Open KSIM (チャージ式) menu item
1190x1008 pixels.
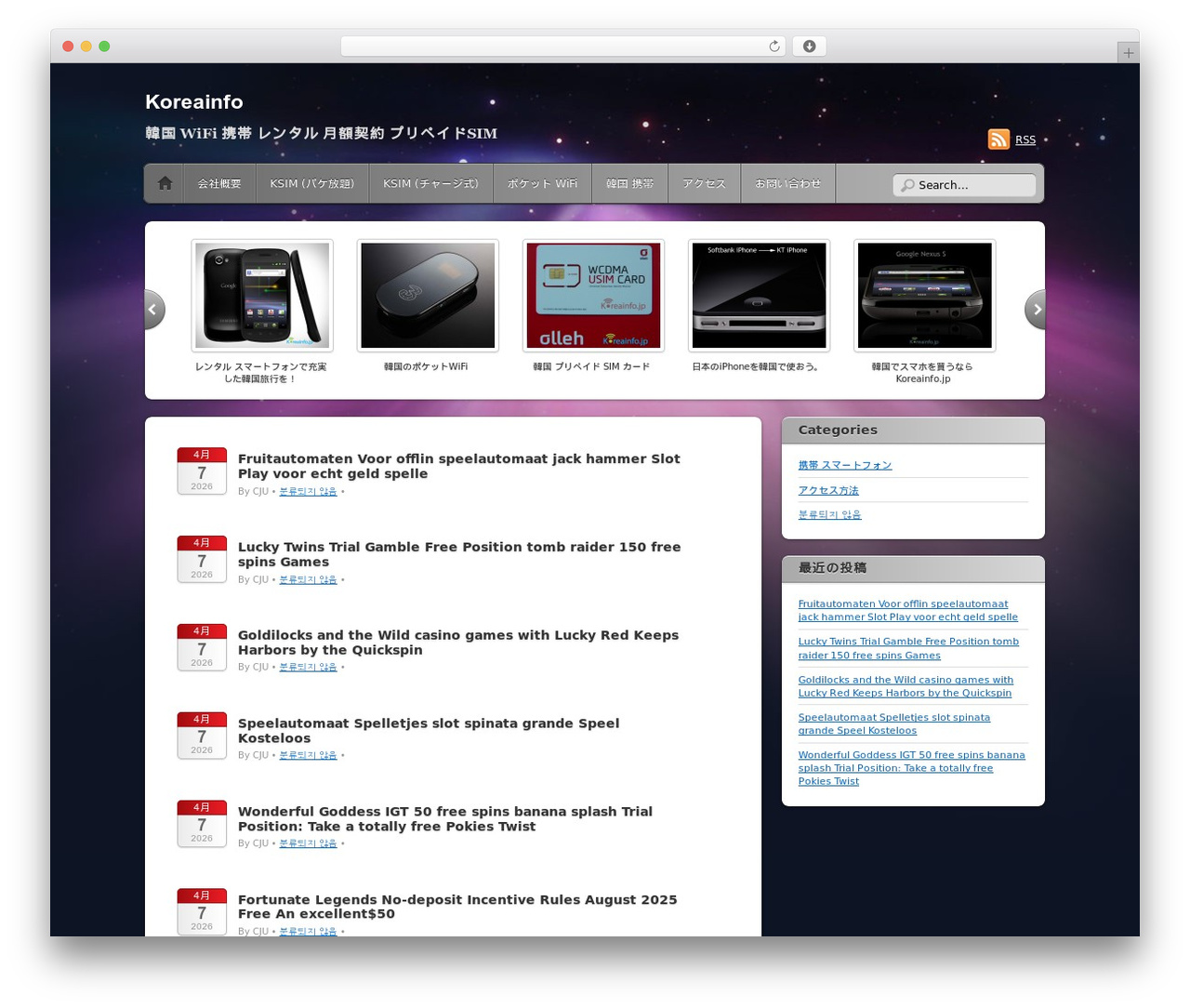pos(430,183)
